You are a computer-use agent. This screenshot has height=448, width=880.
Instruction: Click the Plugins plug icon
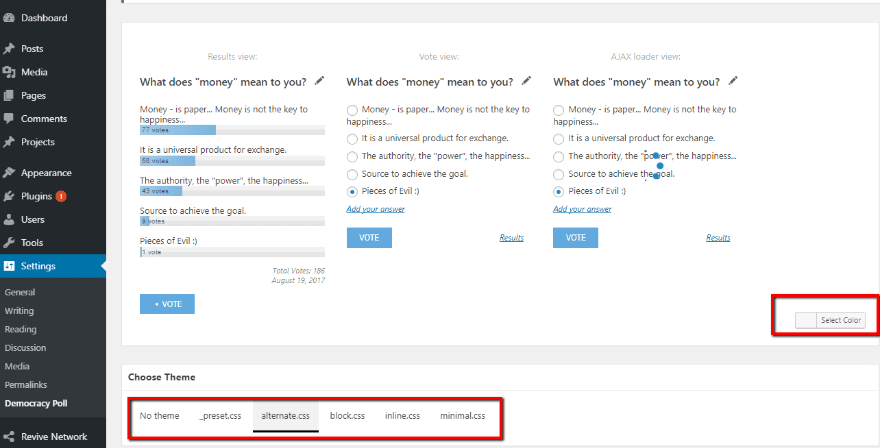tap(8, 196)
